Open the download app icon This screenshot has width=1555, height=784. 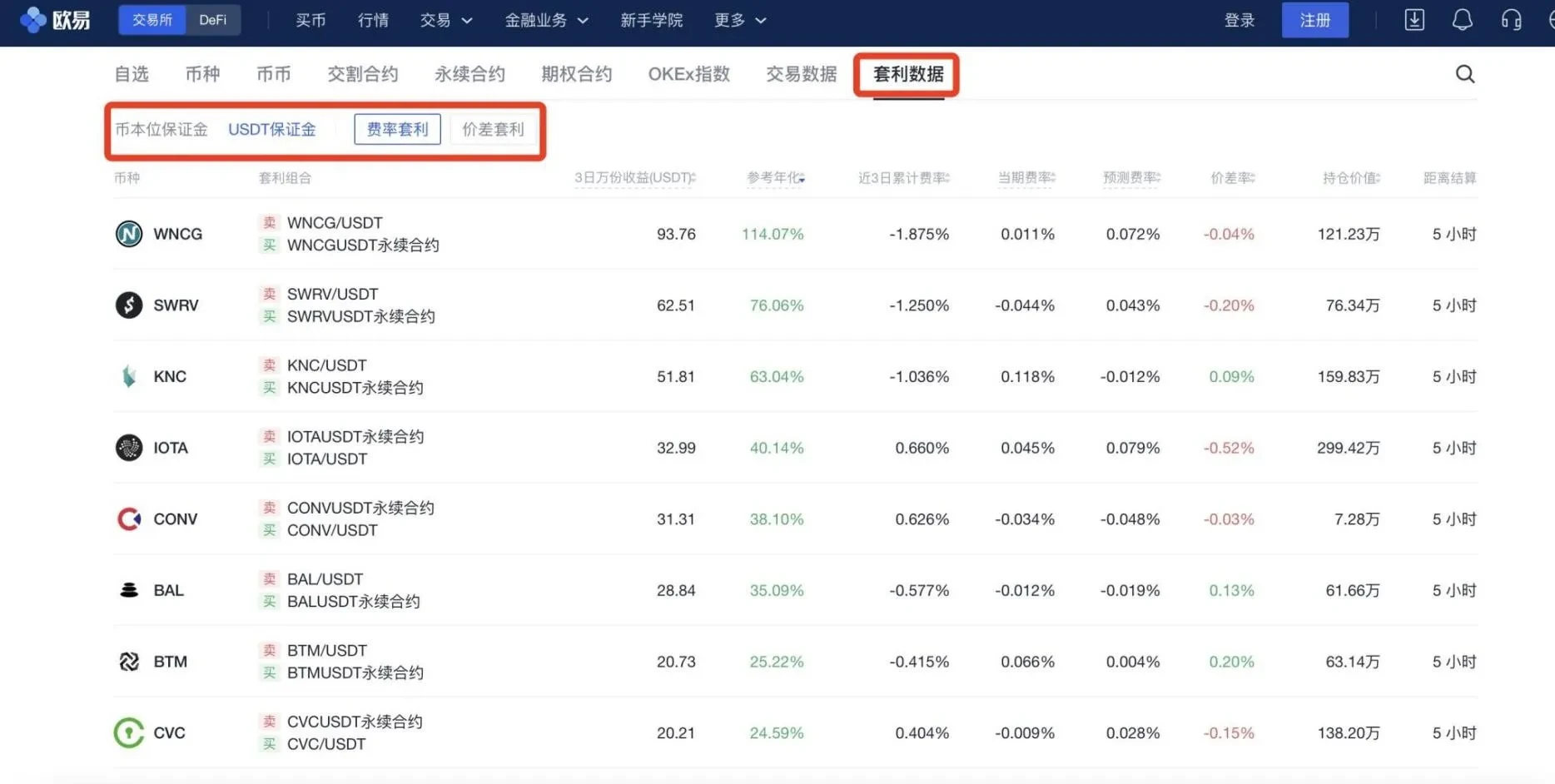1414,20
